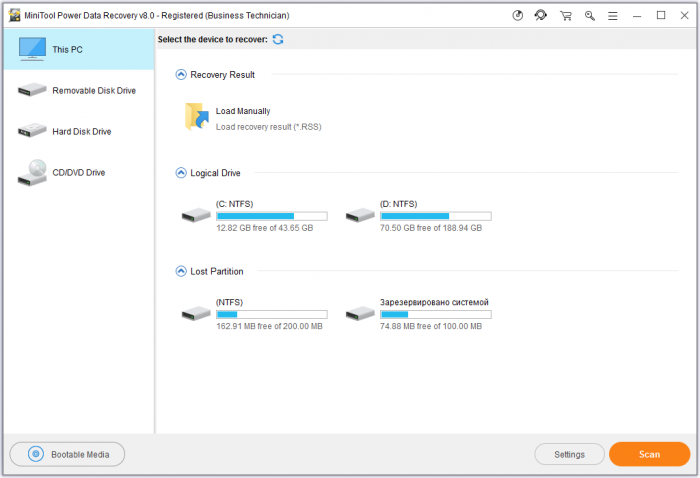Click the 200.00 MB NTFS partition usage bar
The image size is (700, 478).
[x=272, y=314]
